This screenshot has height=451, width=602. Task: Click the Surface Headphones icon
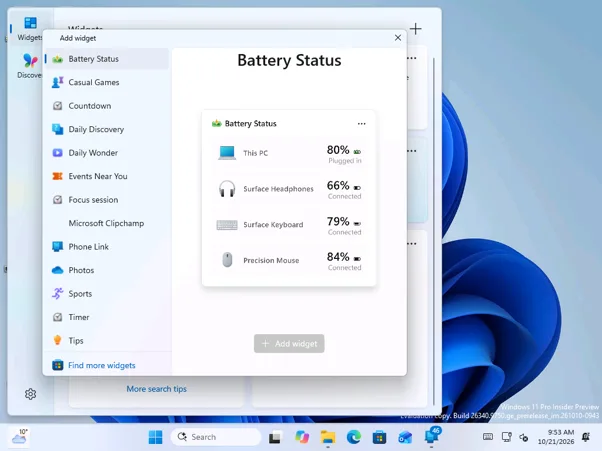point(227,188)
